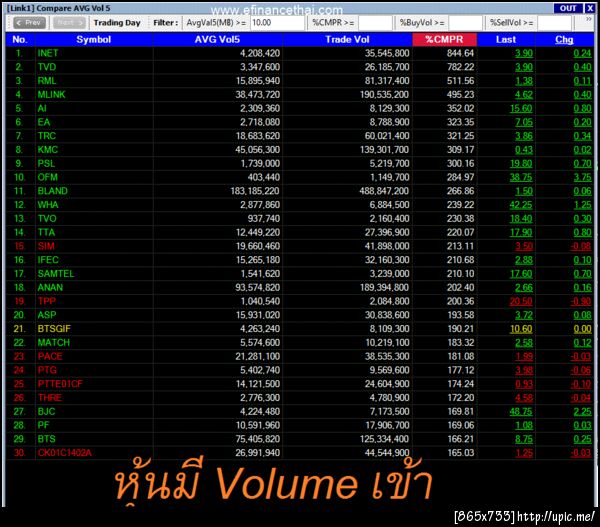This screenshot has height=527, width=600.
Task: Click the OUT button in title bar
Action: 568,8
